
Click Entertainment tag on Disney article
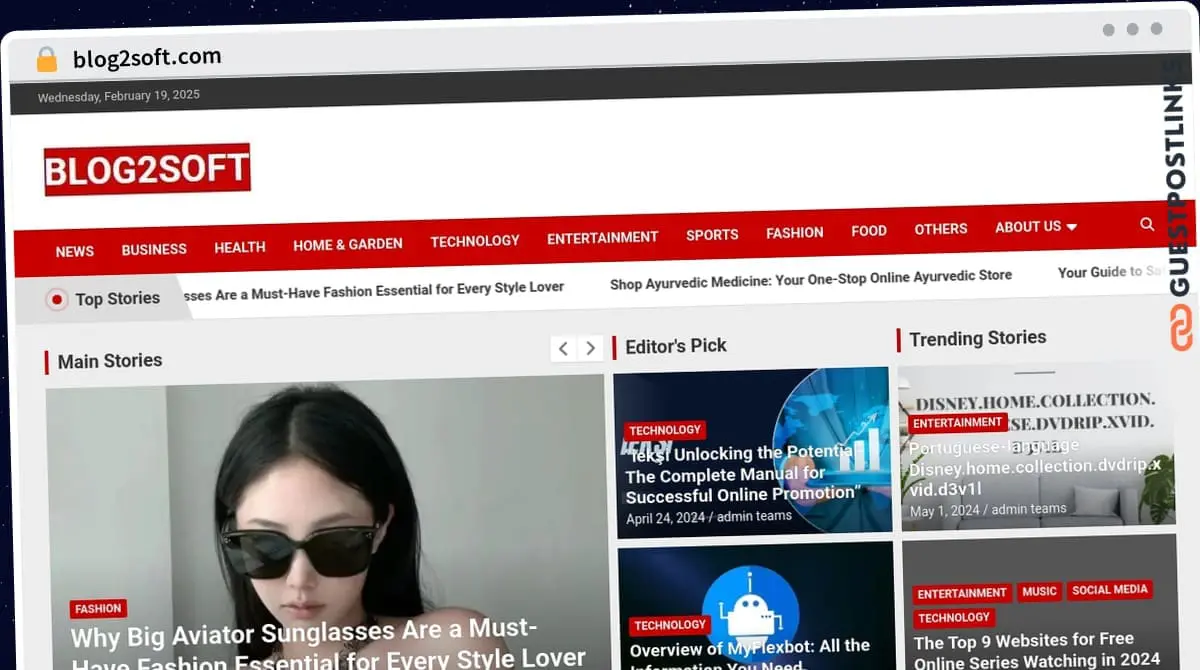tap(958, 423)
